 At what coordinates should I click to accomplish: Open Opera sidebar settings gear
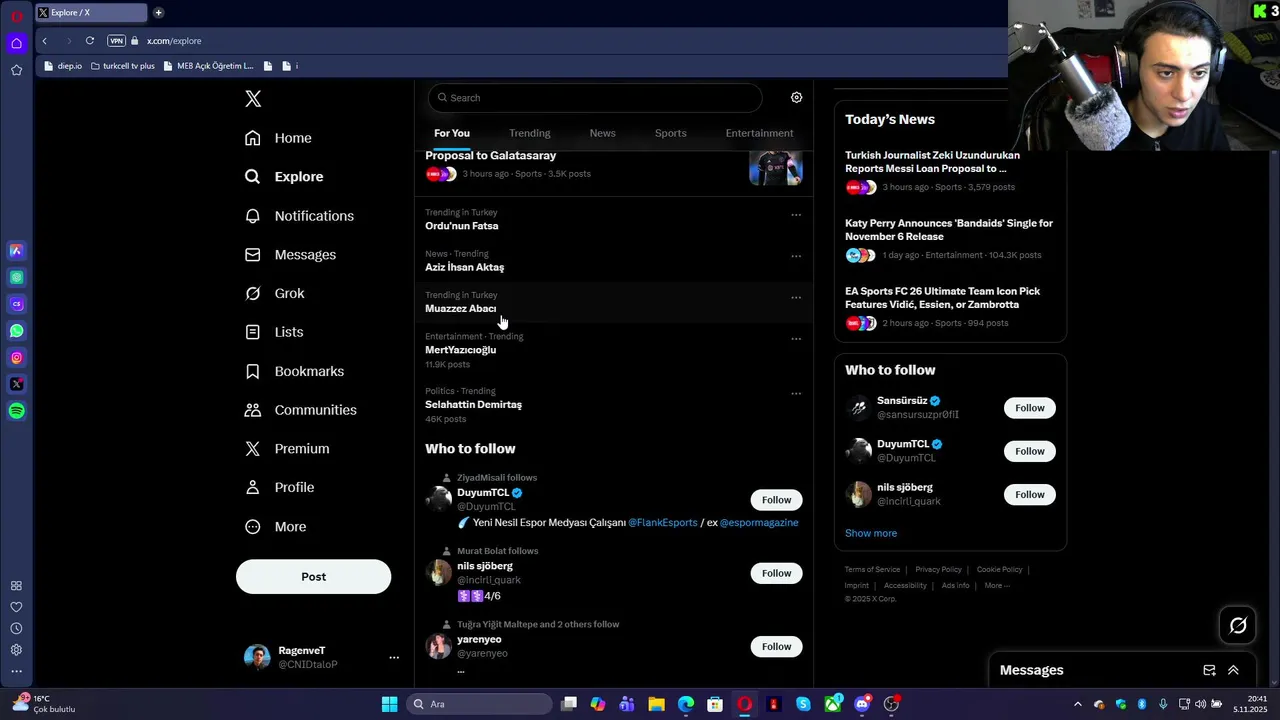(x=16, y=650)
